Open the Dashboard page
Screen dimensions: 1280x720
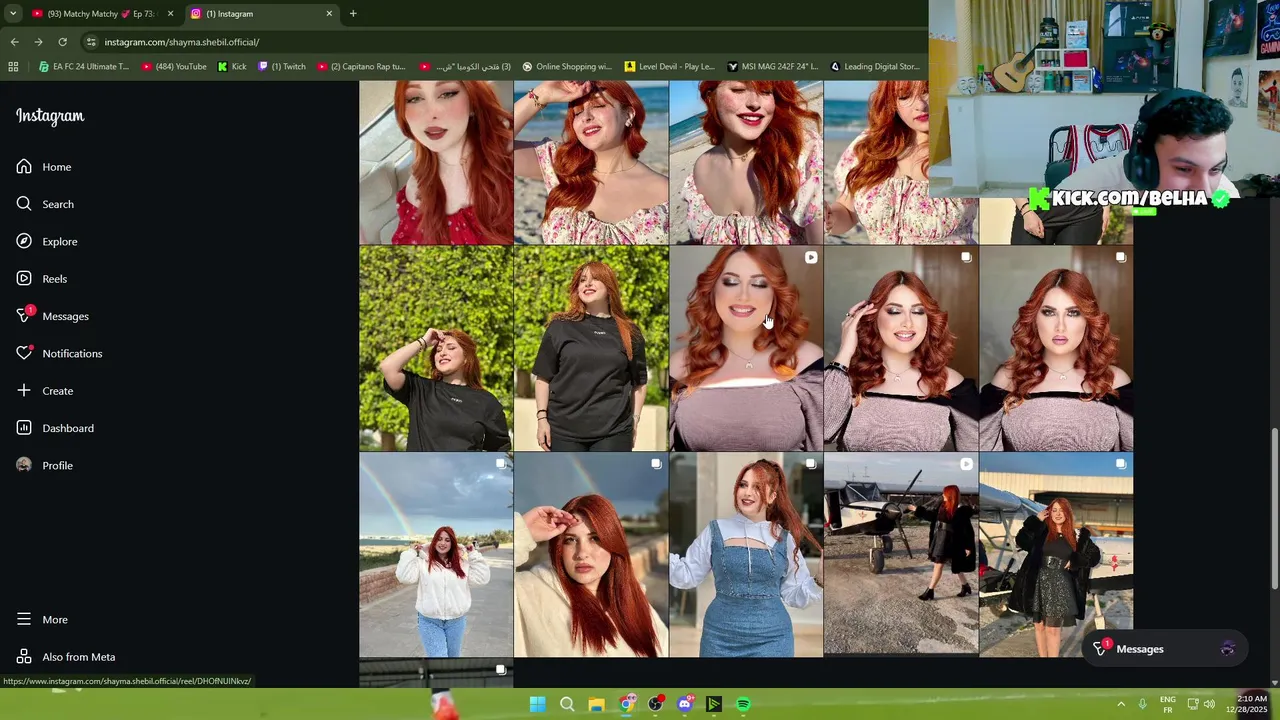[55, 428]
